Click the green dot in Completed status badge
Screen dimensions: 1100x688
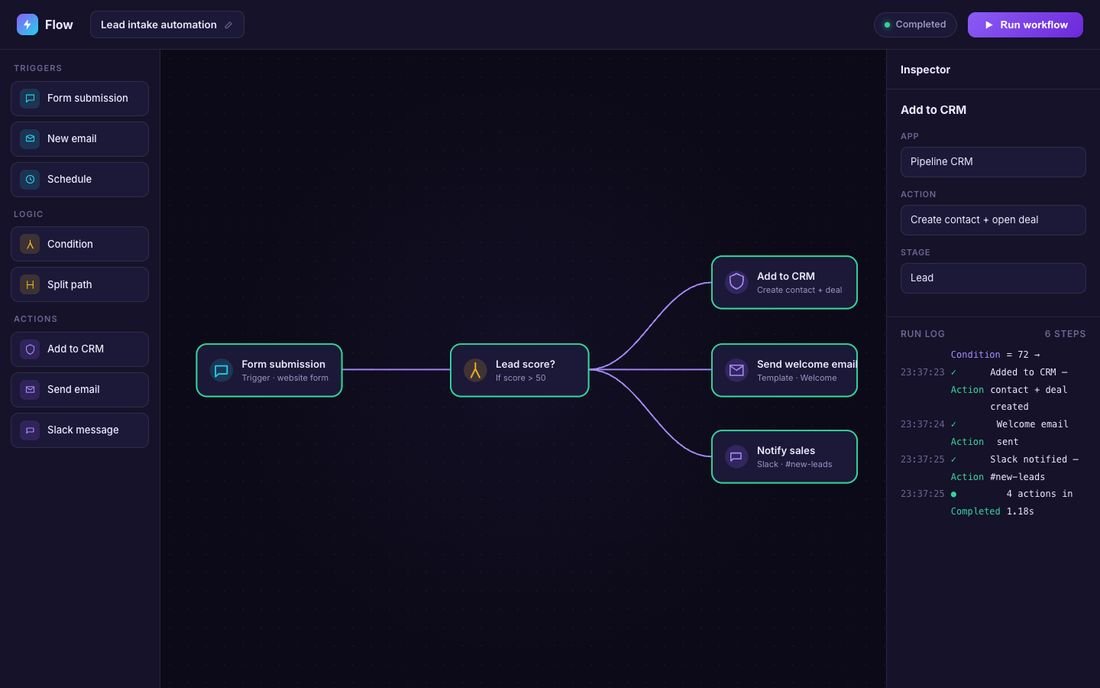pyautogui.click(x=887, y=25)
